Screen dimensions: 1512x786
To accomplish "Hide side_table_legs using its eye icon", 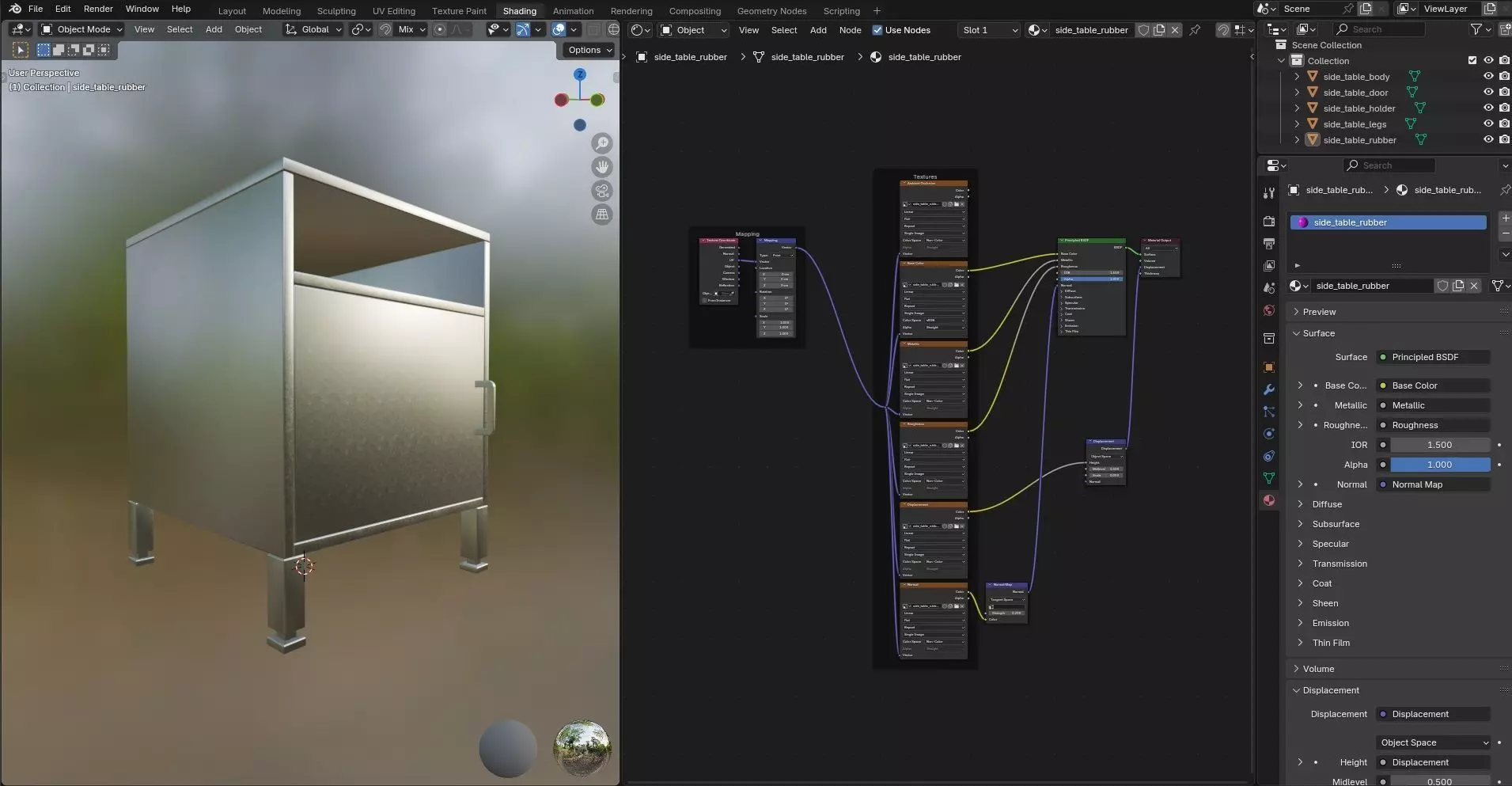I will pyautogui.click(x=1487, y=124).
